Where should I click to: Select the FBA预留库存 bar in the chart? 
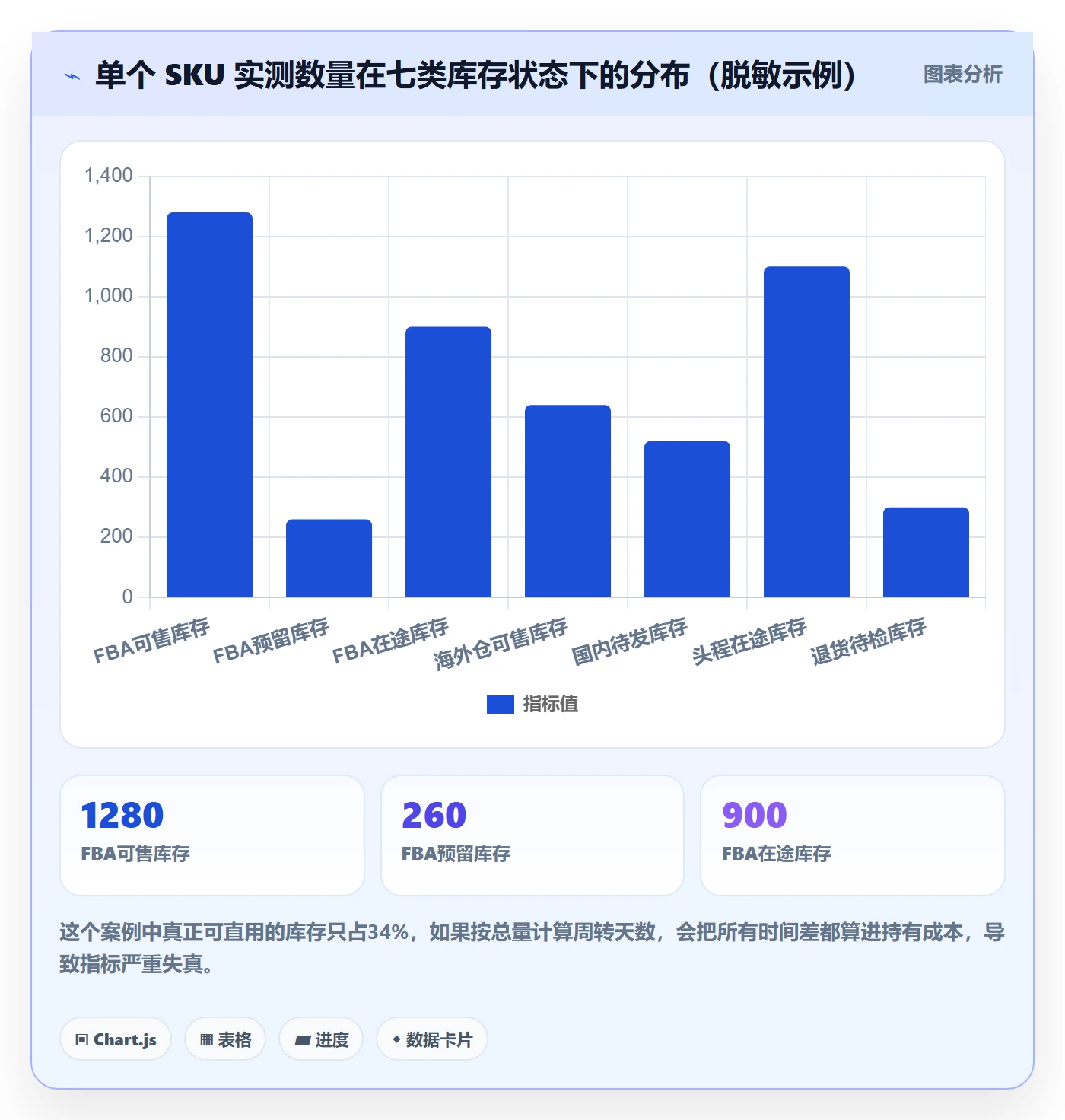coord(329,558)
